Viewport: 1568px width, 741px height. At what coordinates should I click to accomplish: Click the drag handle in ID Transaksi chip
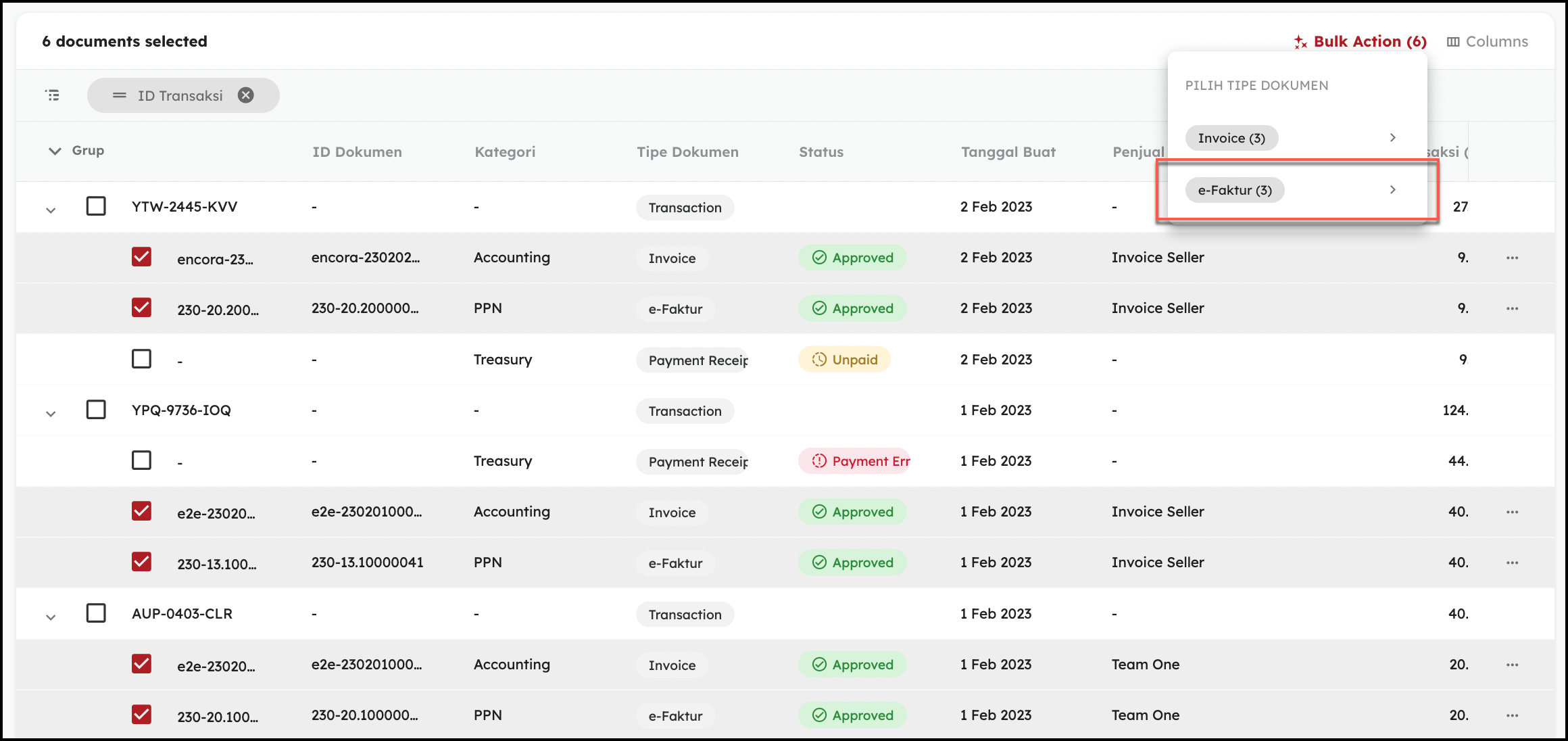coord(120,95)
